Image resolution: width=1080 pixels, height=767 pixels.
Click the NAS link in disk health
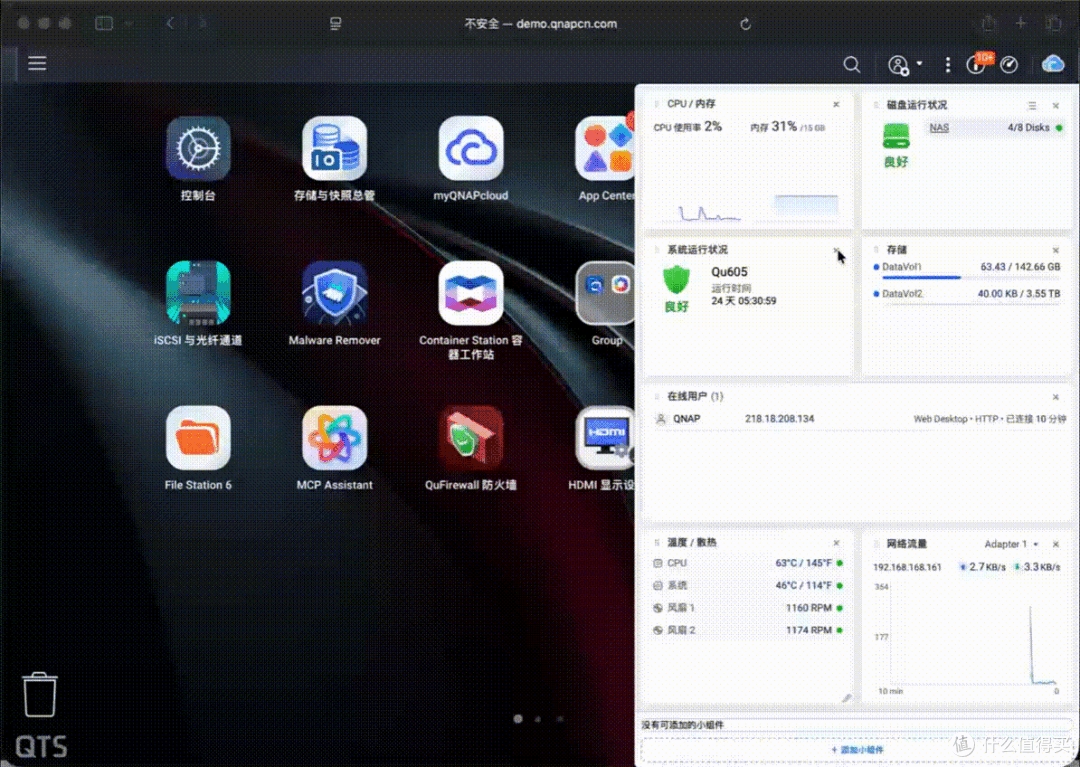coord(939,127)
